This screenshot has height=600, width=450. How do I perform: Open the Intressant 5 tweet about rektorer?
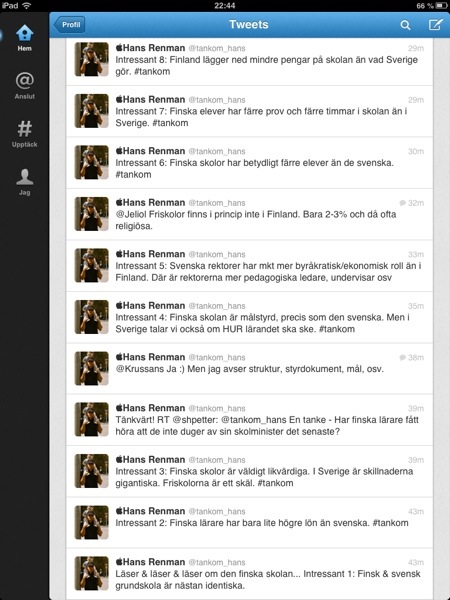pyautogui.click(x=249, y=266)
